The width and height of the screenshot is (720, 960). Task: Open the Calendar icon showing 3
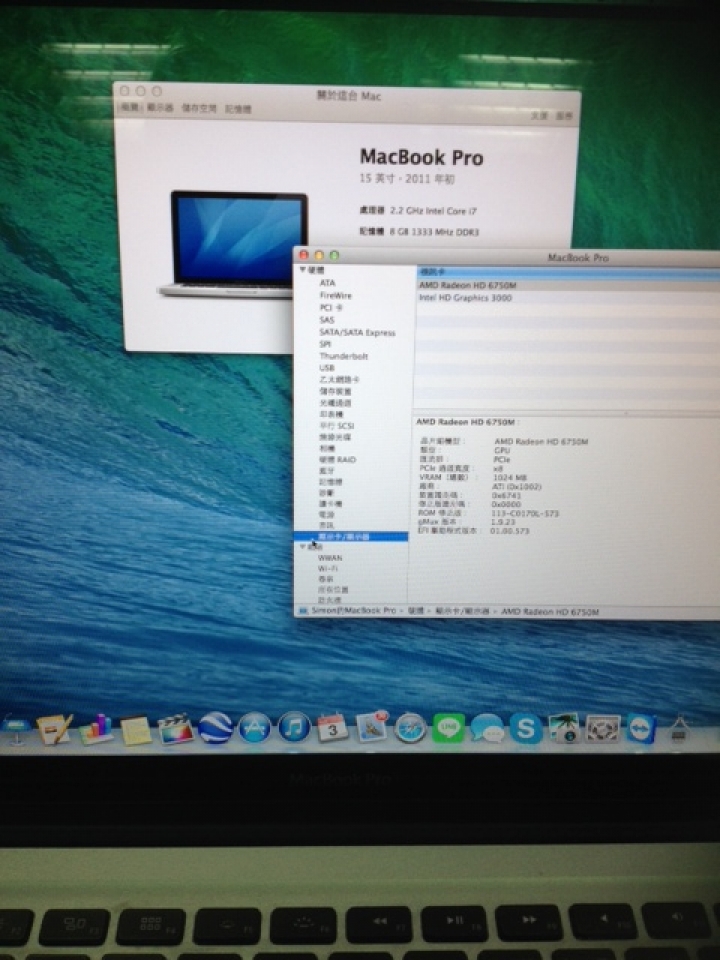click(x=332, y=728)
